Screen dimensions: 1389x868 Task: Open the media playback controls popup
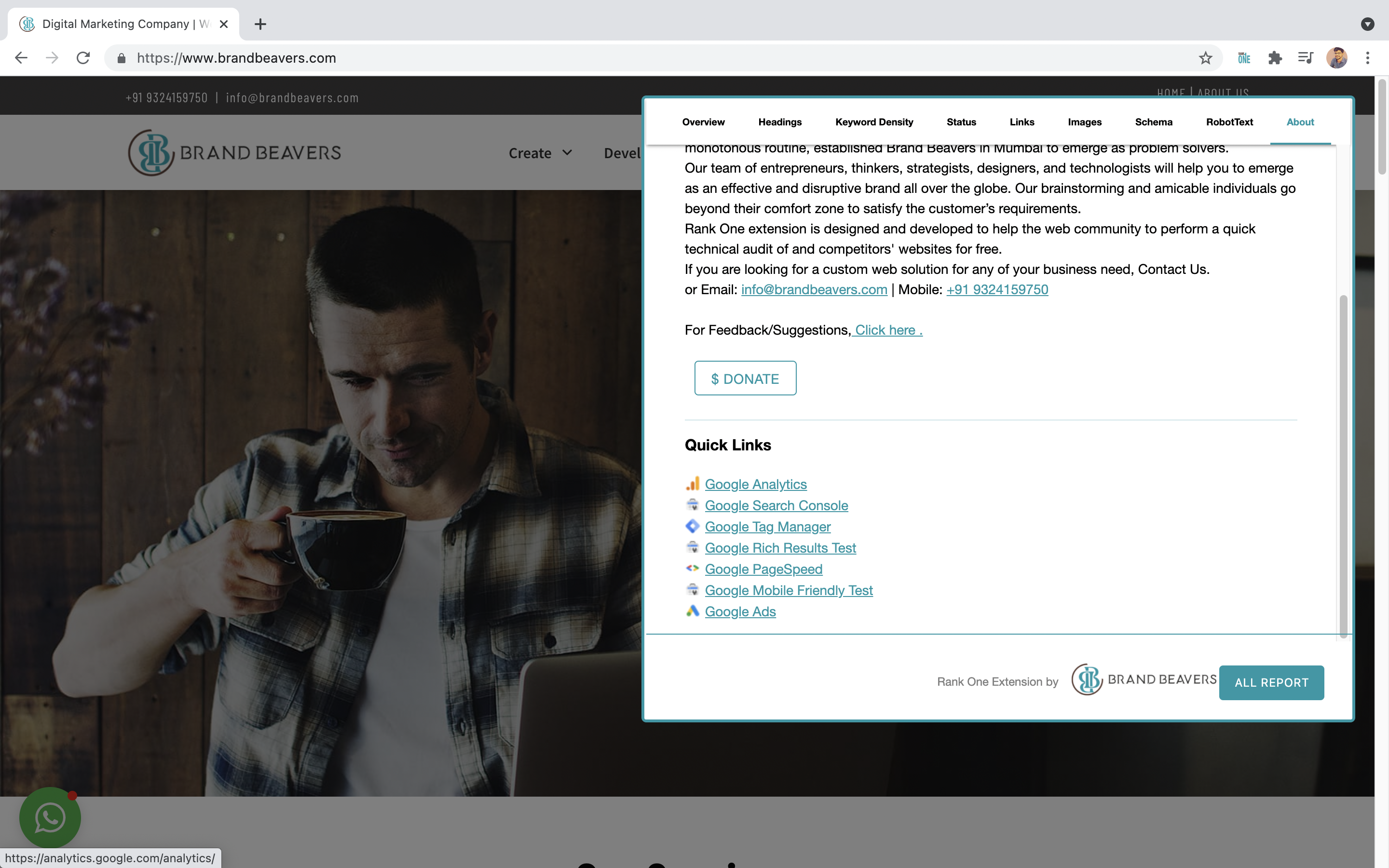pyautogui.click(x=1305, y=57)
